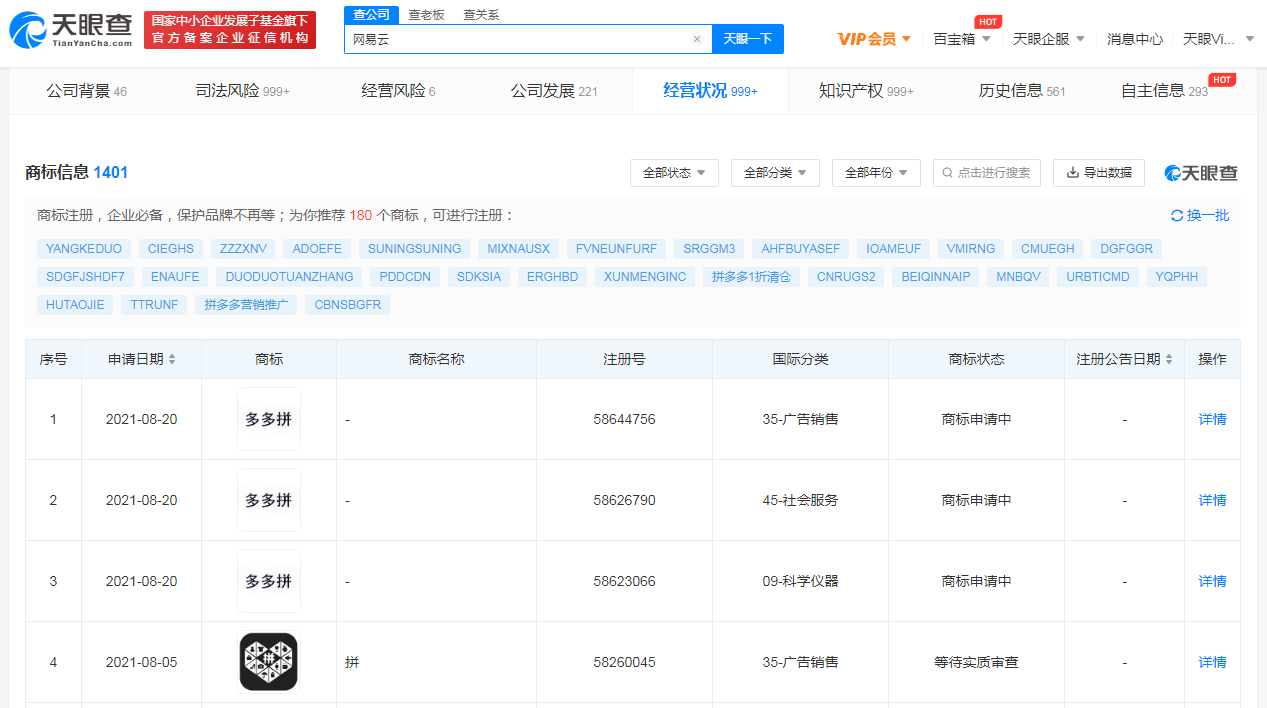Click the 天眼查 watermark logo above the table
The width and height of the screenshot is (1267, 708).
tap(1200, 172)
